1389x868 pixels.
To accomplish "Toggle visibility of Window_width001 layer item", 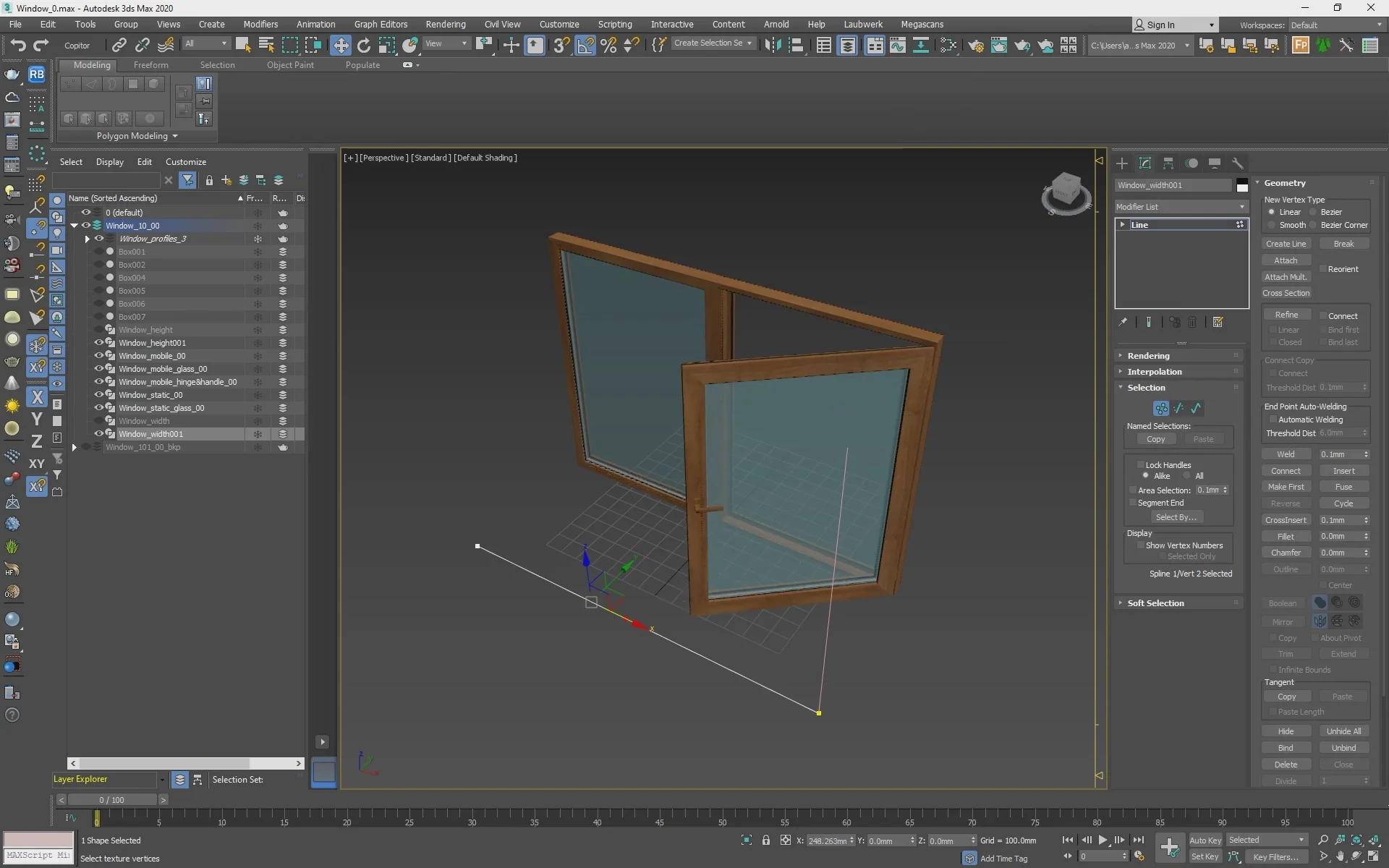I will [99, 434].
